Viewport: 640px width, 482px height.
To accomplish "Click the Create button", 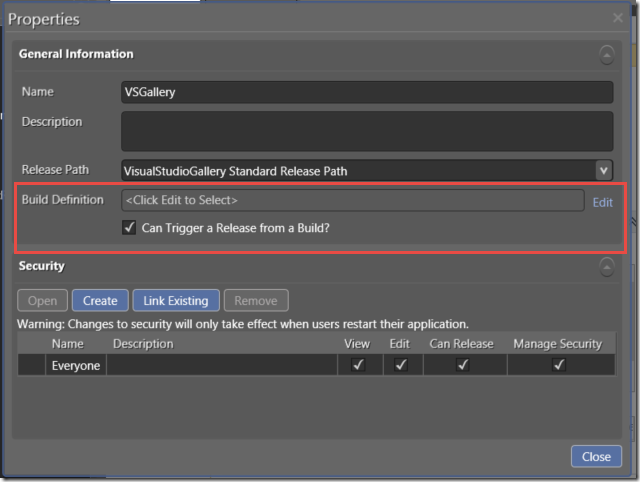I will pos(100,300).
